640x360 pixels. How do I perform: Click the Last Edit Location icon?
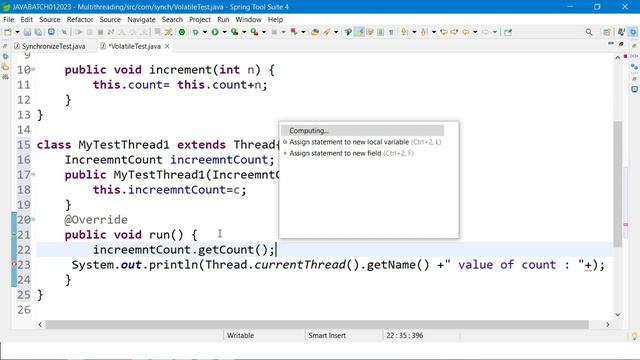point(444,32)
